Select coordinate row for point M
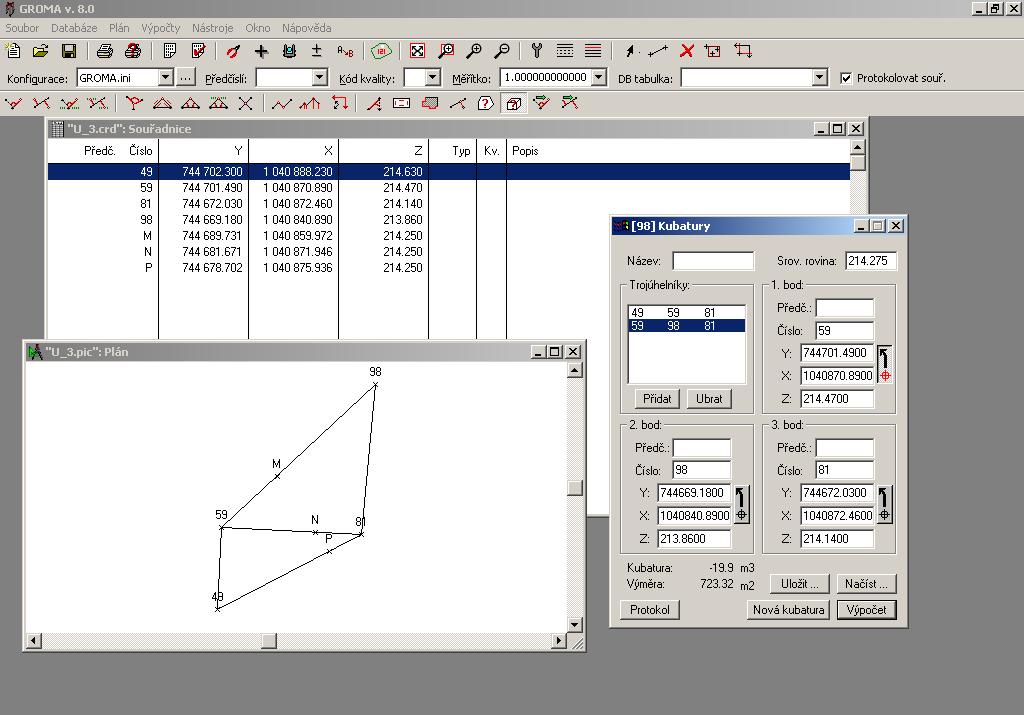 (449, 236)
